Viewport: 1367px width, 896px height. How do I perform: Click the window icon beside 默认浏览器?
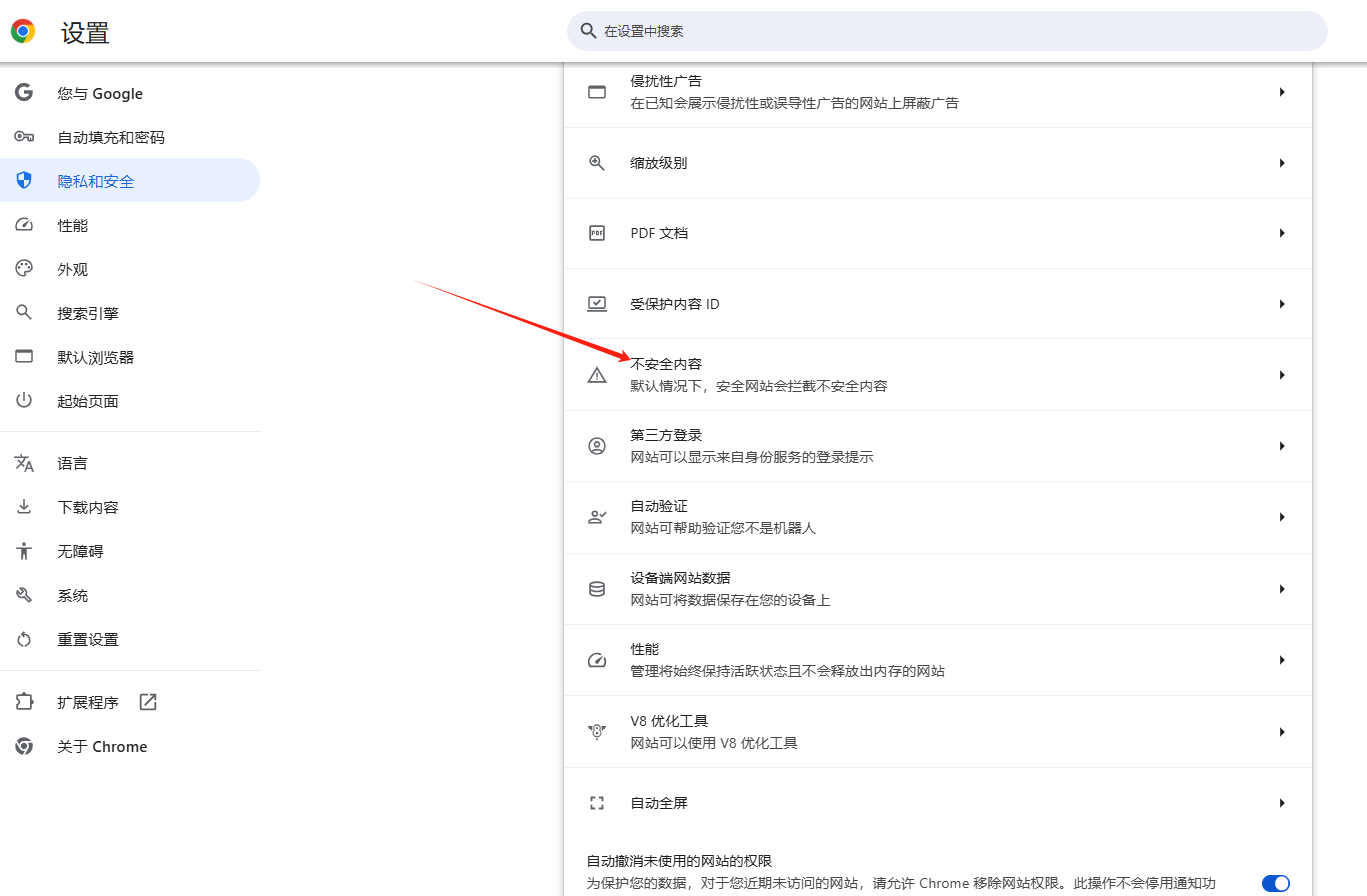[x=24, y=357]
